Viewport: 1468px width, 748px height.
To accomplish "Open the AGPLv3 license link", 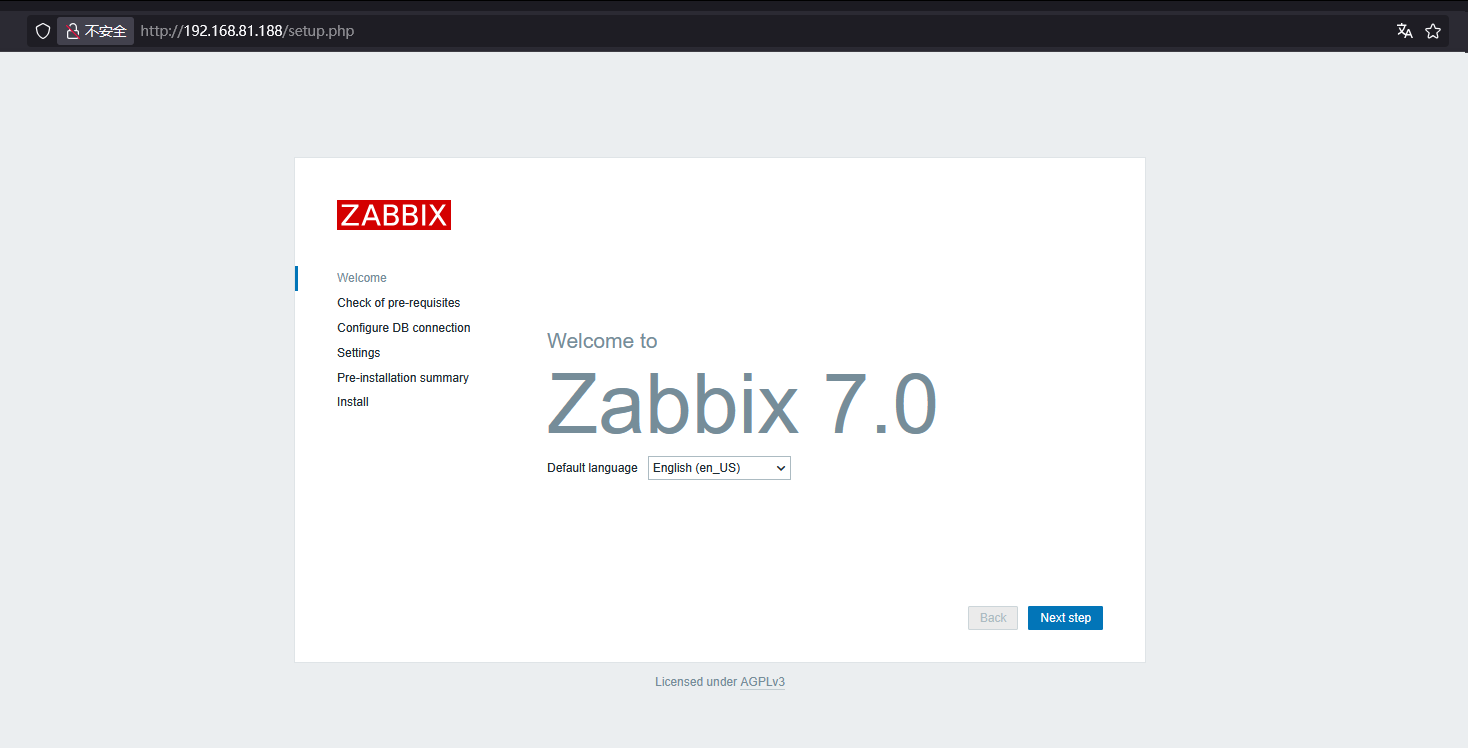I will click(x=762, y=681).
